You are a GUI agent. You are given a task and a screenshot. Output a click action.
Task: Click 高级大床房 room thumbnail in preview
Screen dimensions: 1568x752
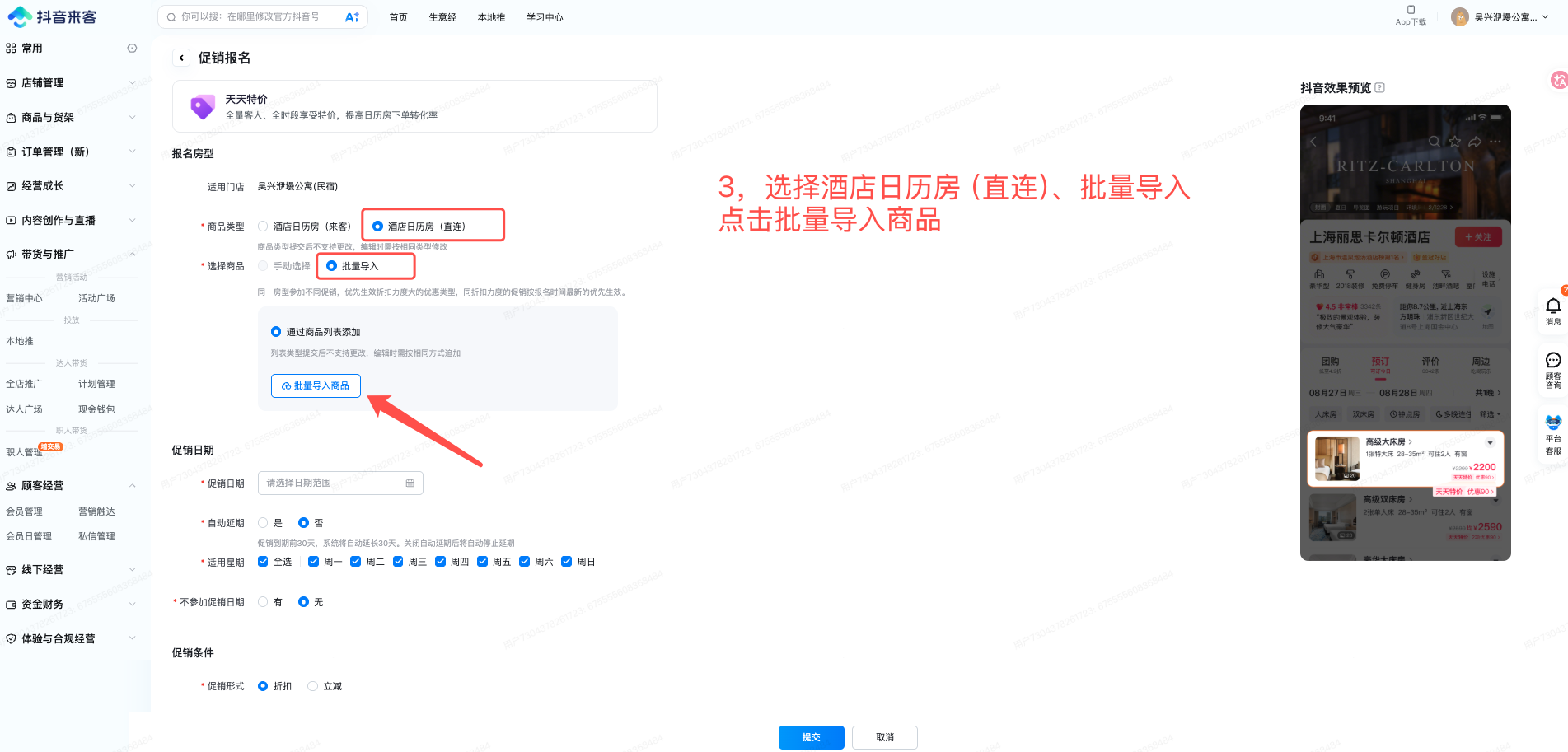pos(1336,459)
